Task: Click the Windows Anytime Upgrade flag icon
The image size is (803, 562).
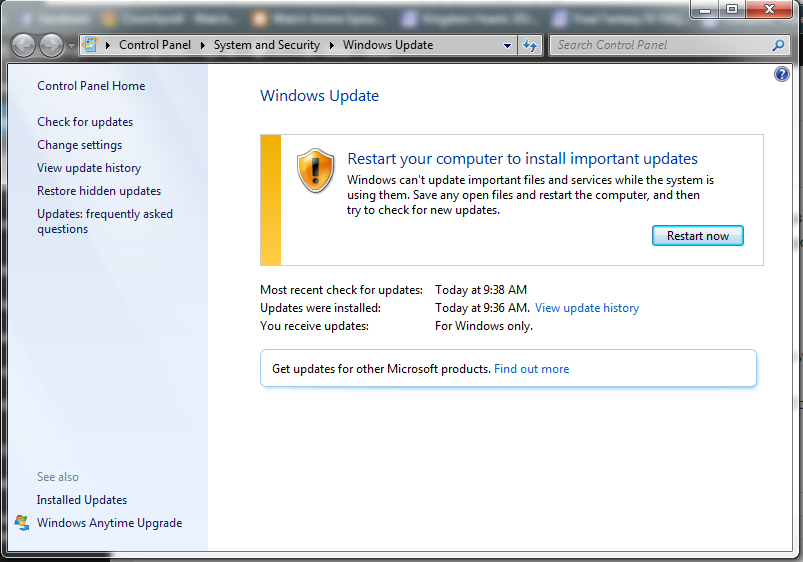Action: click(x=22, y=523)
